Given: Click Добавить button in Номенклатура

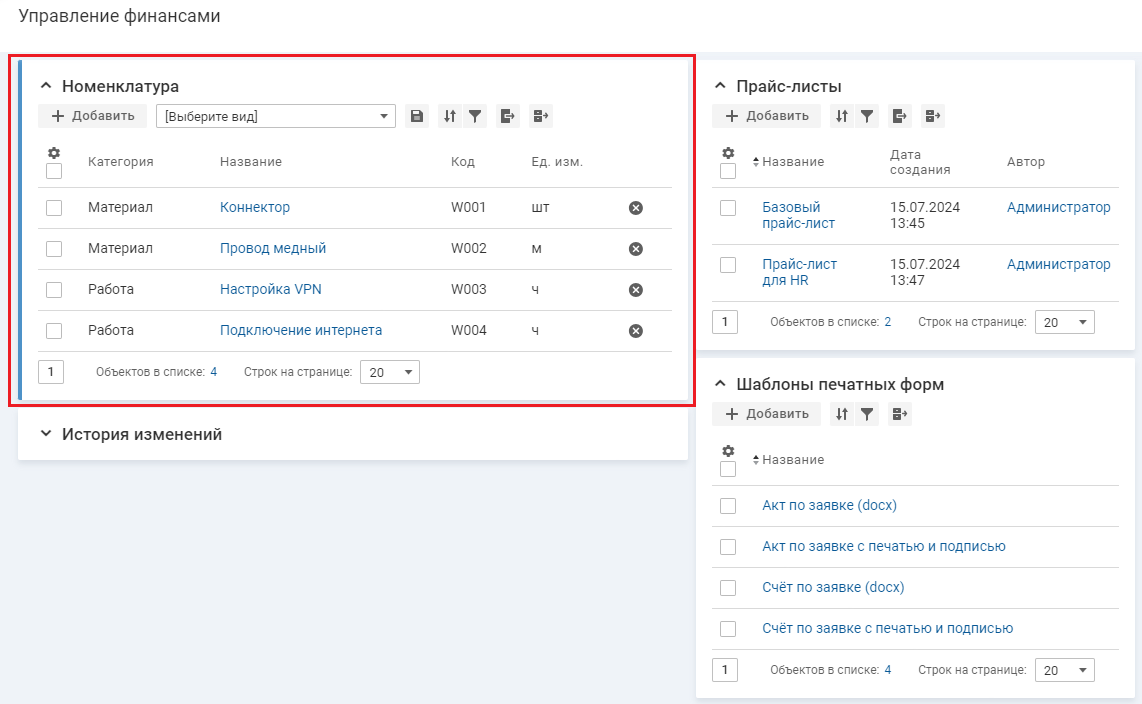Looking at the screenshot, I should [x=93, y=116].
